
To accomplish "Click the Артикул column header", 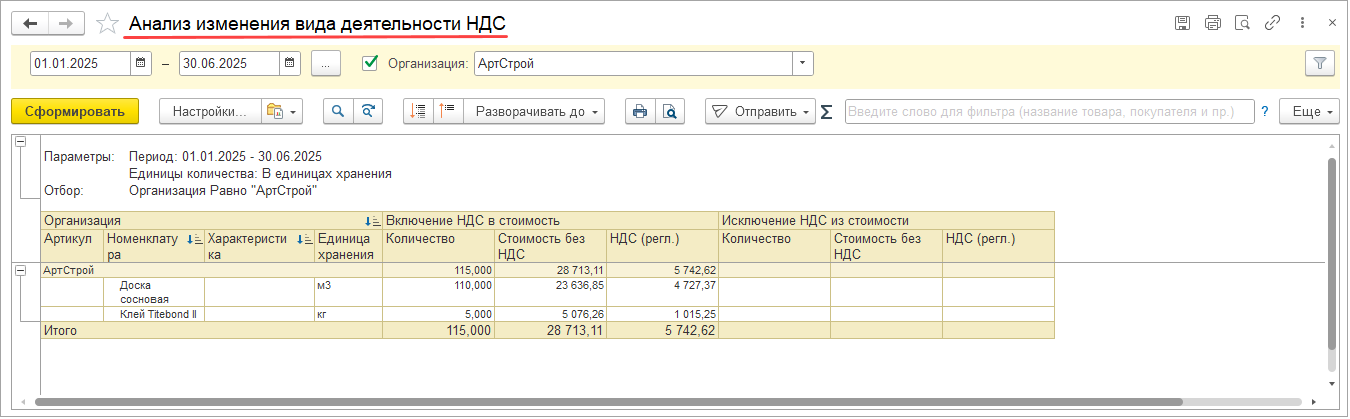I will pyautogui.click(x=72, y=246).
